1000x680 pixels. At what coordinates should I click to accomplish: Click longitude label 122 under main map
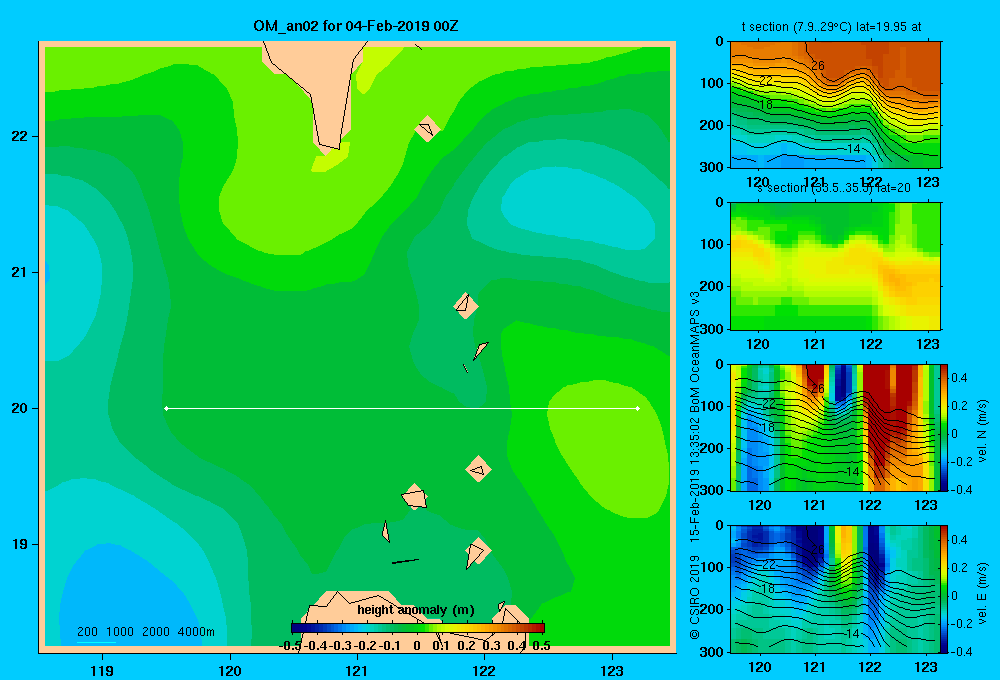point(484,670)
